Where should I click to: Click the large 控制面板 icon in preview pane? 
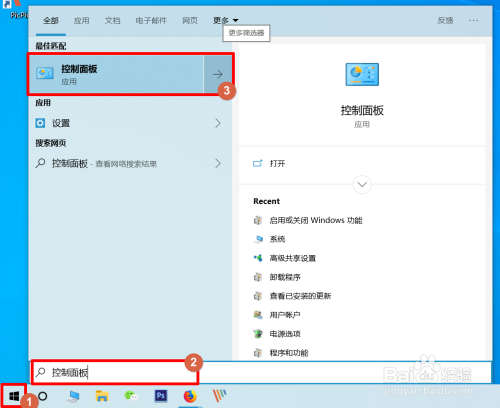click(362, 74)
